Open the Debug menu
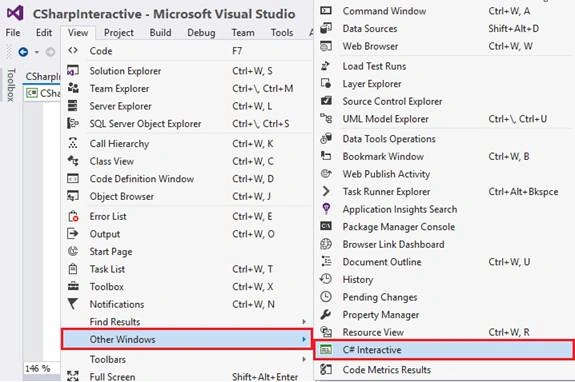575x382 pixels. [201, 33]
